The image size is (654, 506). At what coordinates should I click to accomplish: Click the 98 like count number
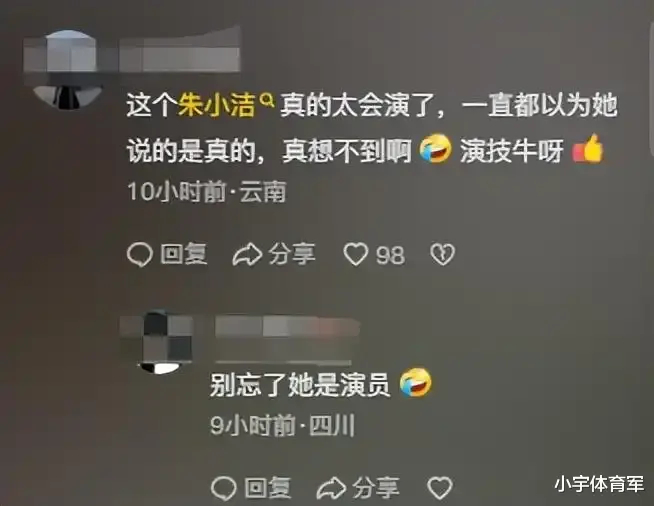390,255
